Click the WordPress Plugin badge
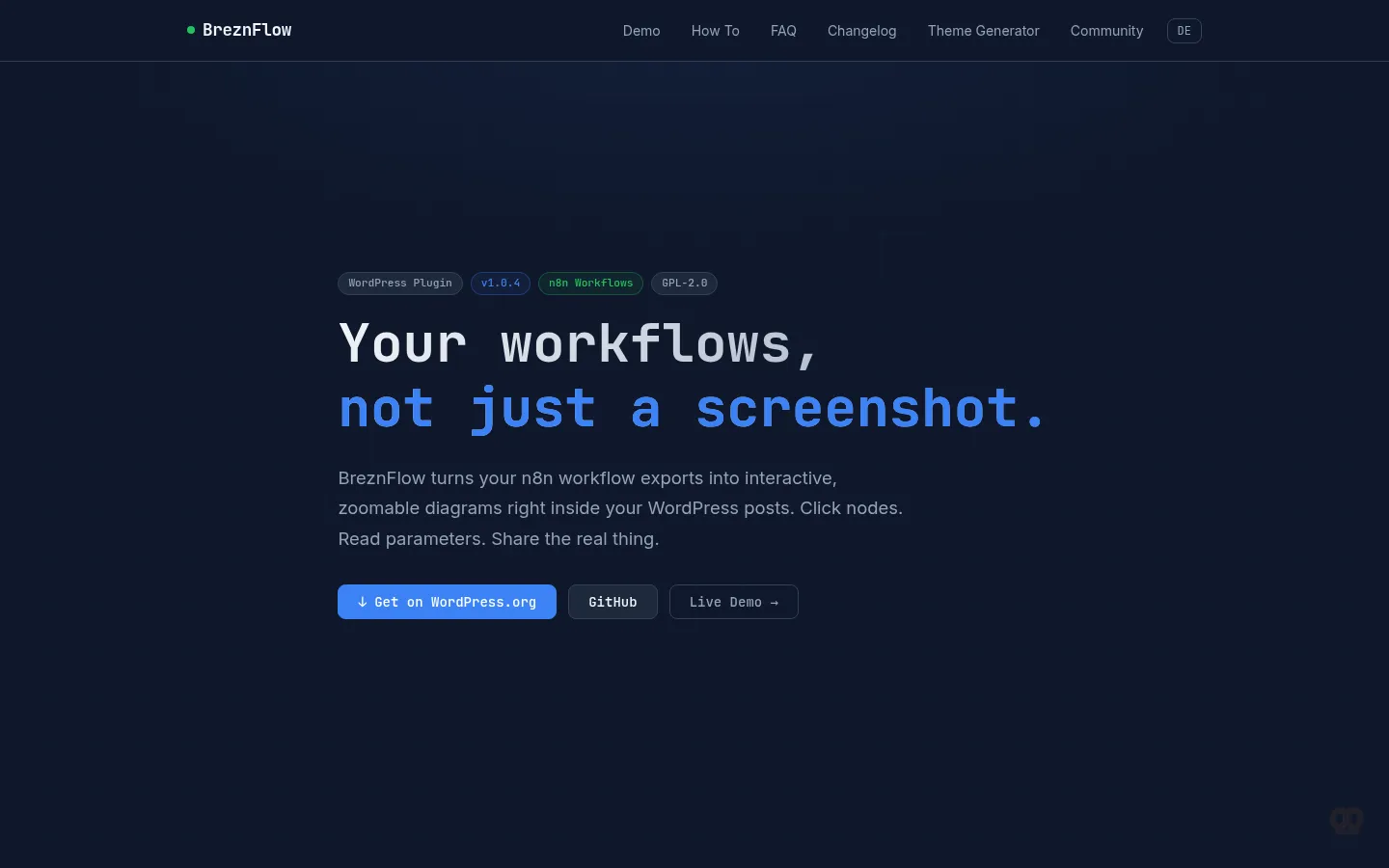 tap(400, 284)
